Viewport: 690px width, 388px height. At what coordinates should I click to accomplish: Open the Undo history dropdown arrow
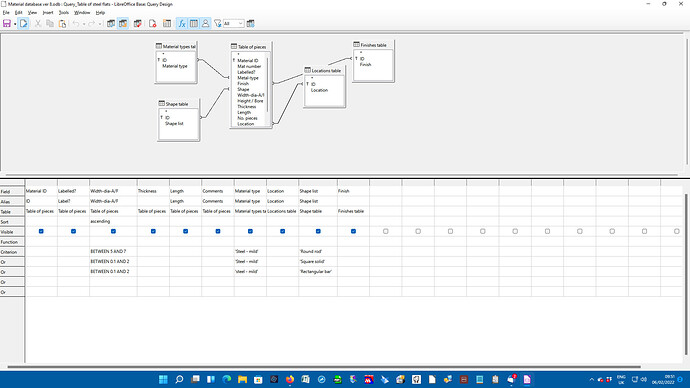pos(84,24)
